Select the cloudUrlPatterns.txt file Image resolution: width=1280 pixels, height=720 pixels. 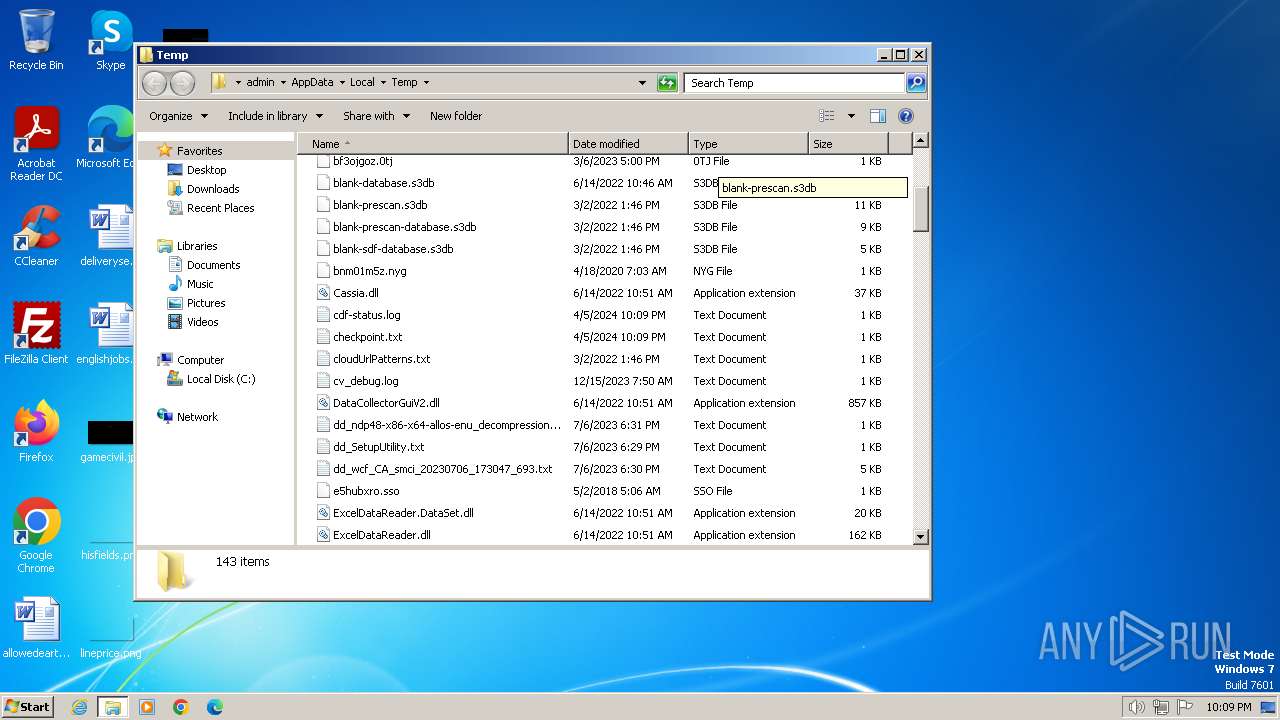pos(381,359)
